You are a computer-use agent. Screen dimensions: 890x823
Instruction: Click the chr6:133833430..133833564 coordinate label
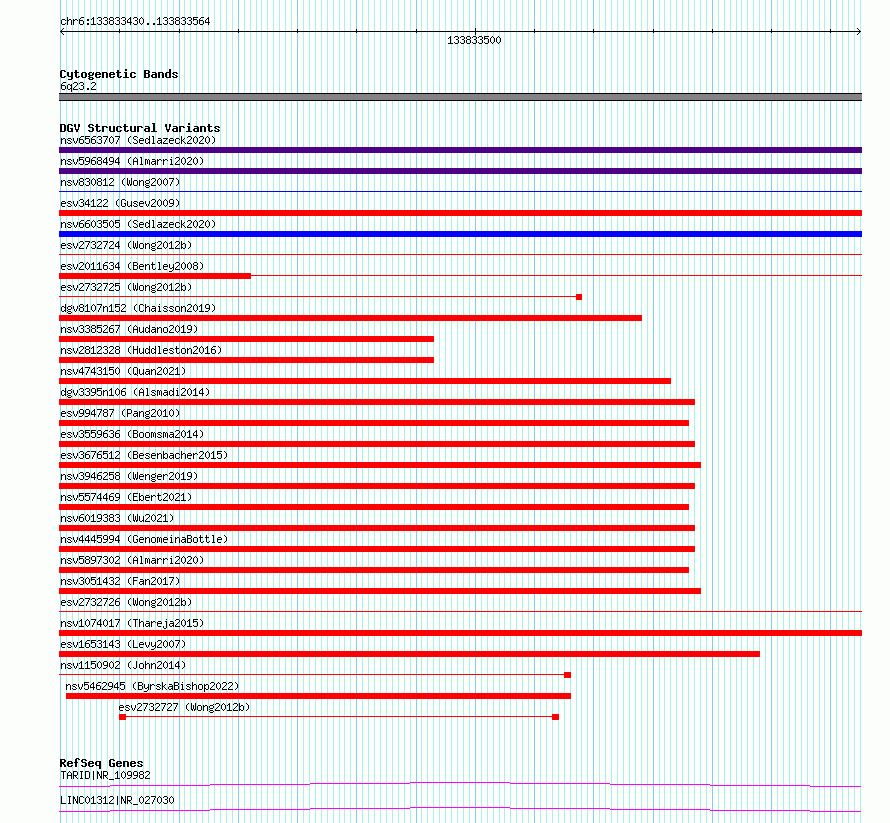pyautogui.click(x=135, y=22)
